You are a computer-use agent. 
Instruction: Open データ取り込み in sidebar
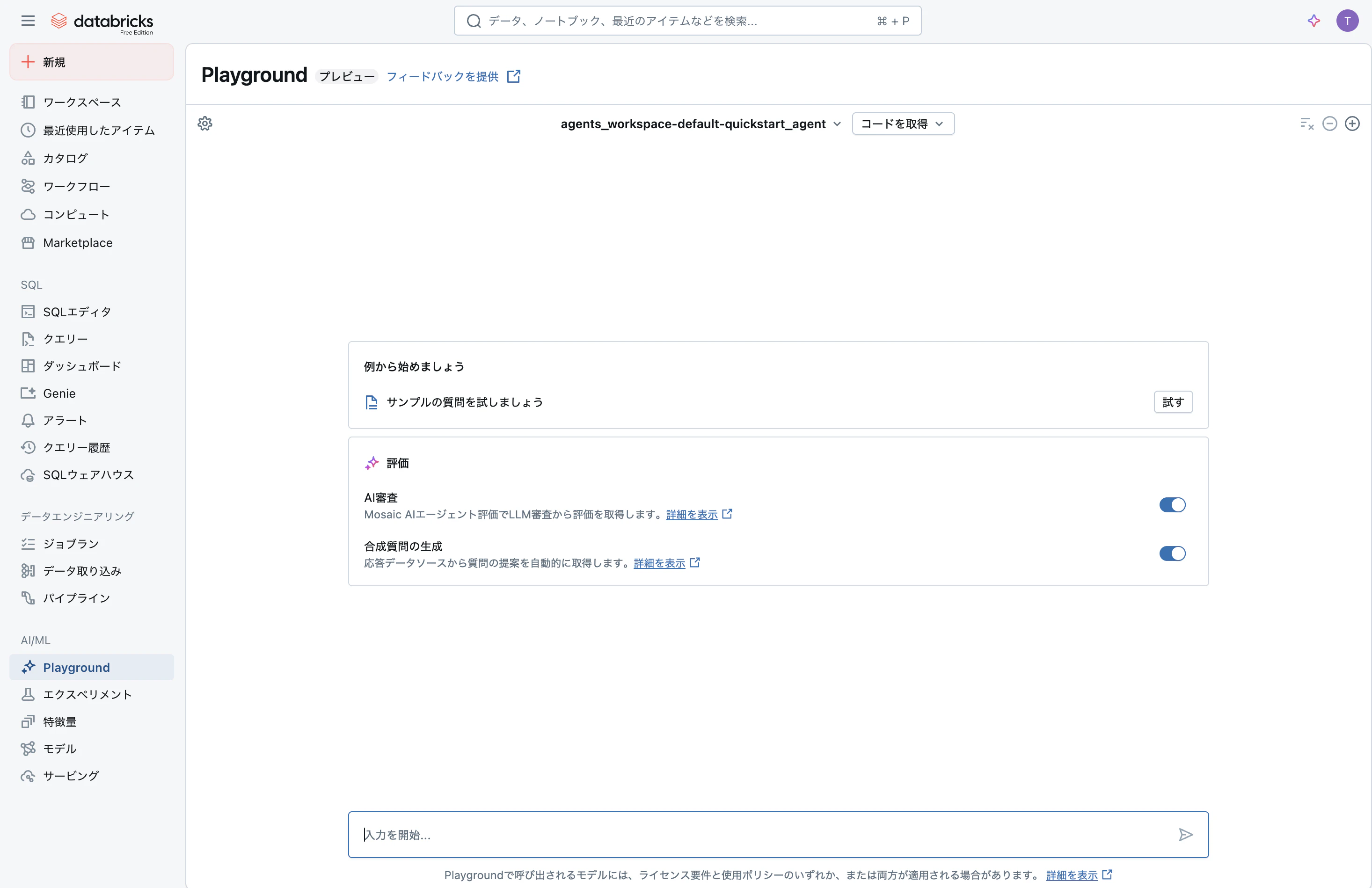(92, 571)
